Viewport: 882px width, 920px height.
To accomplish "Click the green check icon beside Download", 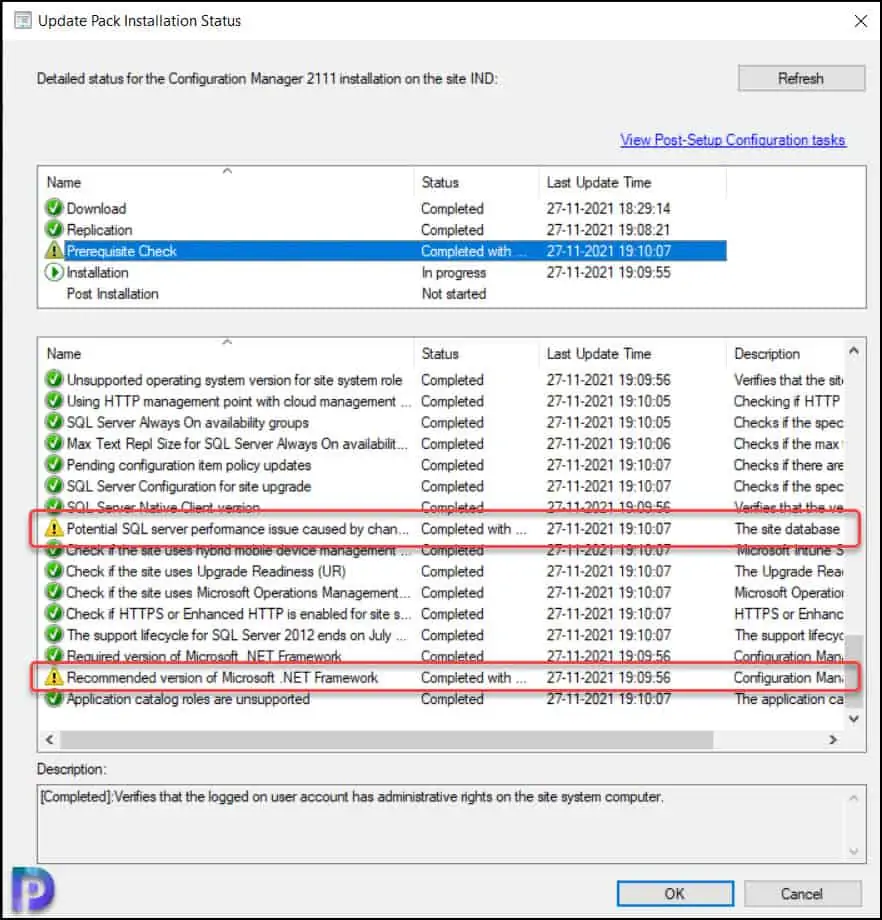I will pos(54,208).
